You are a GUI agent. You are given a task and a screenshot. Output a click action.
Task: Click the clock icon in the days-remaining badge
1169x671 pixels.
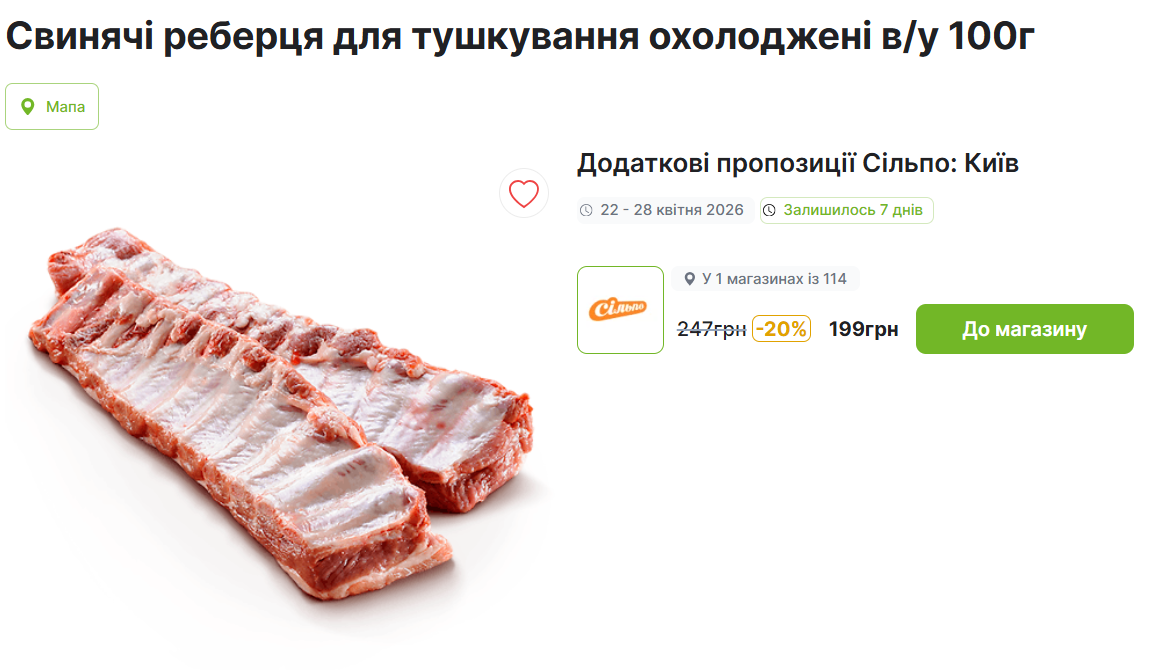click(770, 210)
